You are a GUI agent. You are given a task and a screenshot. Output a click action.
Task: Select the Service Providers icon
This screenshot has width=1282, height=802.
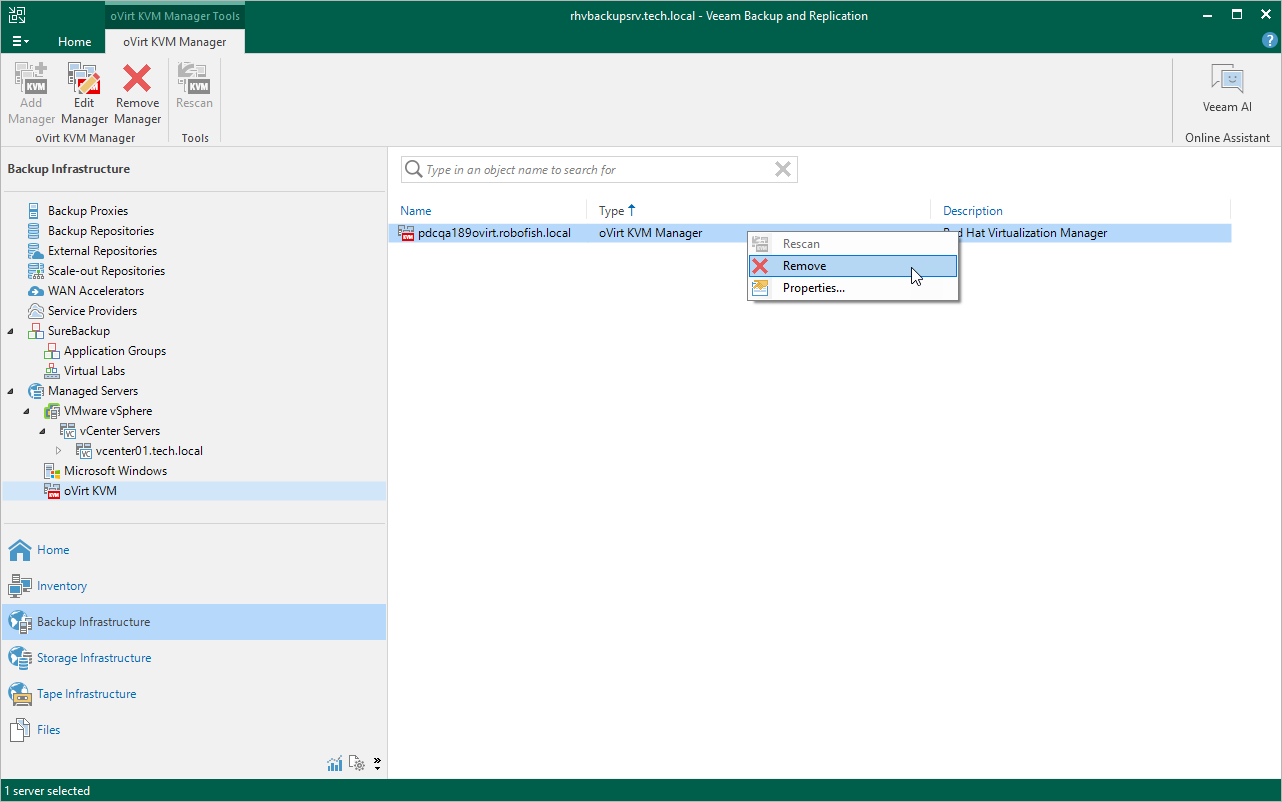point(35,311)
